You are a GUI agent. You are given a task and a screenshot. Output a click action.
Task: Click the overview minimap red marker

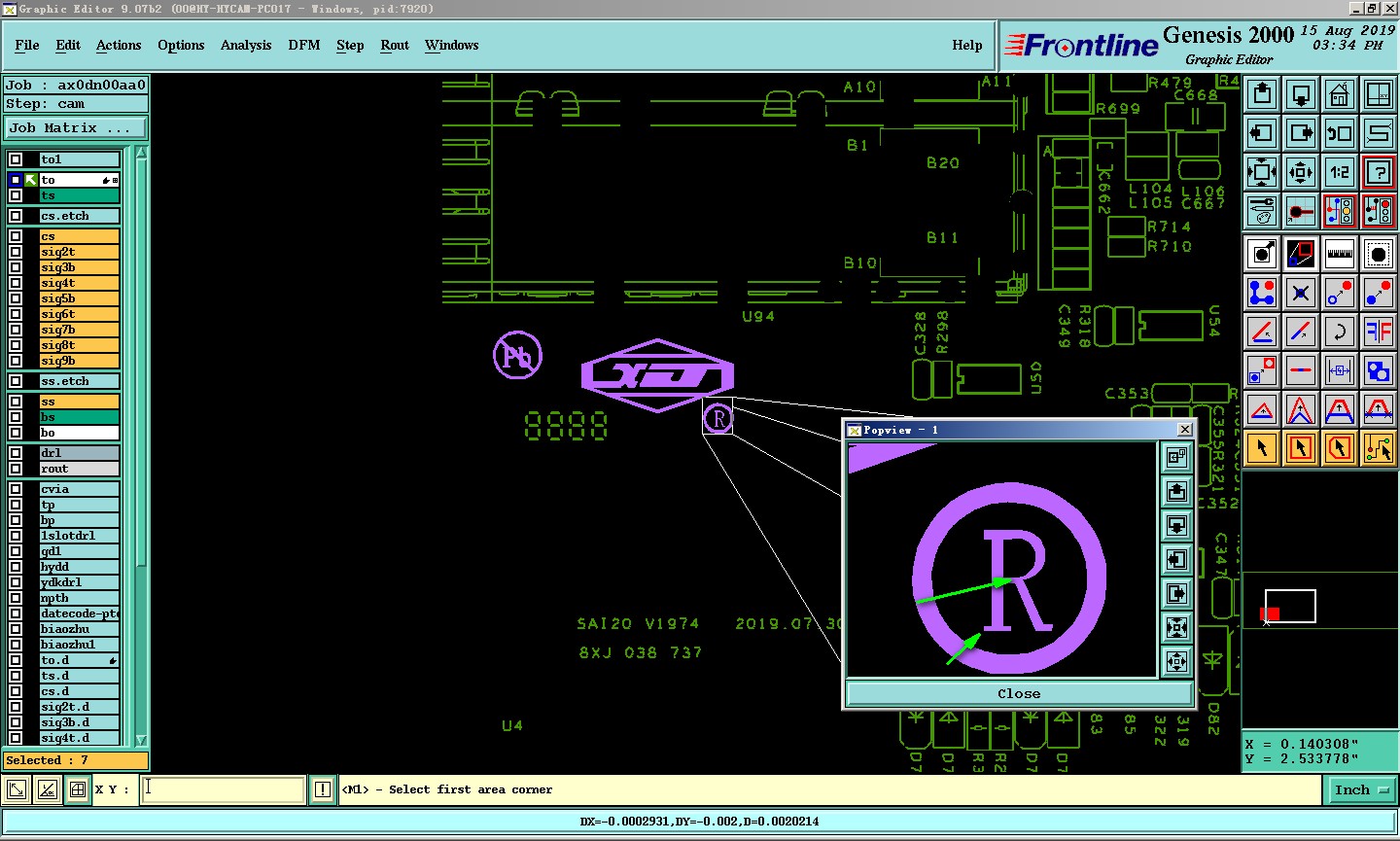[1270, 613]
